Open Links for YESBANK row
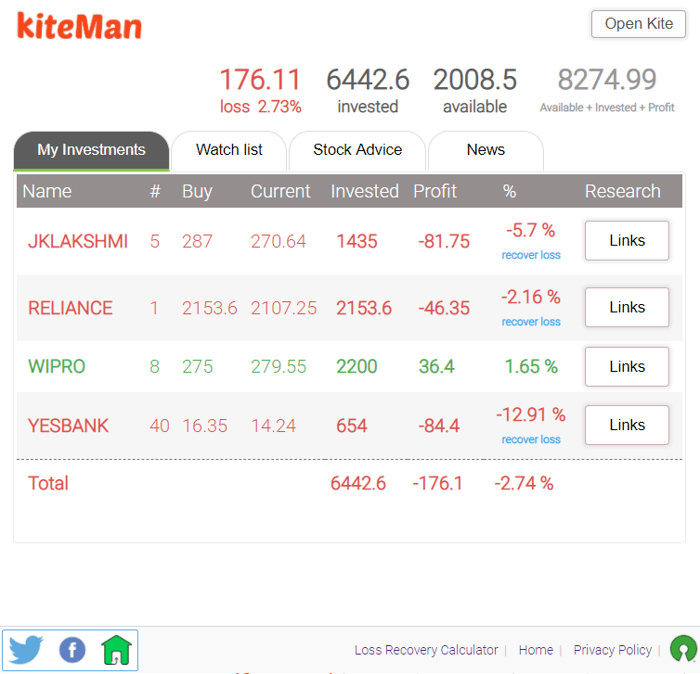700x674 pixels. 627,425
